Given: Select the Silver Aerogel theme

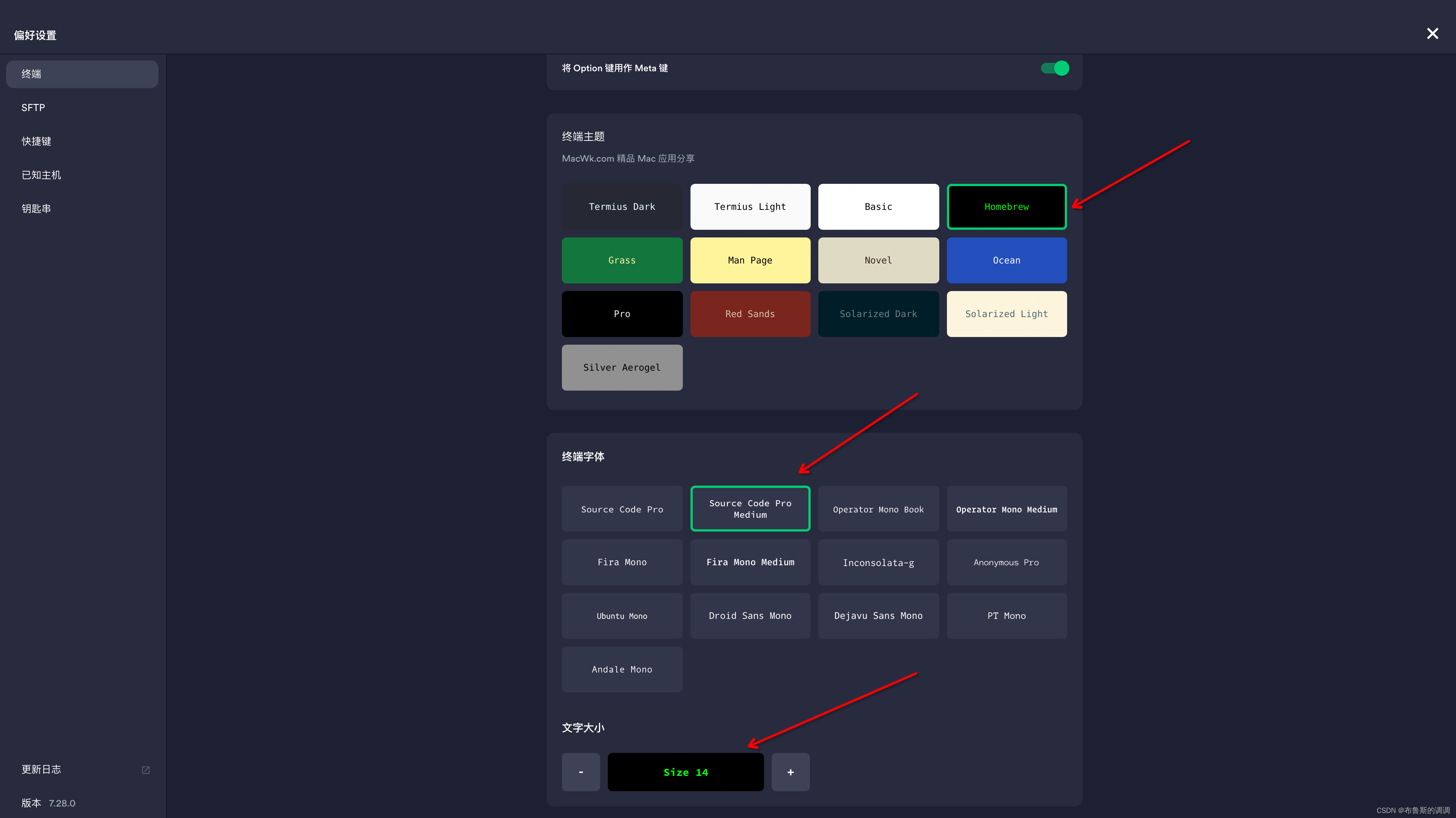Looking at the screenshot, I should tap(622, 368).
